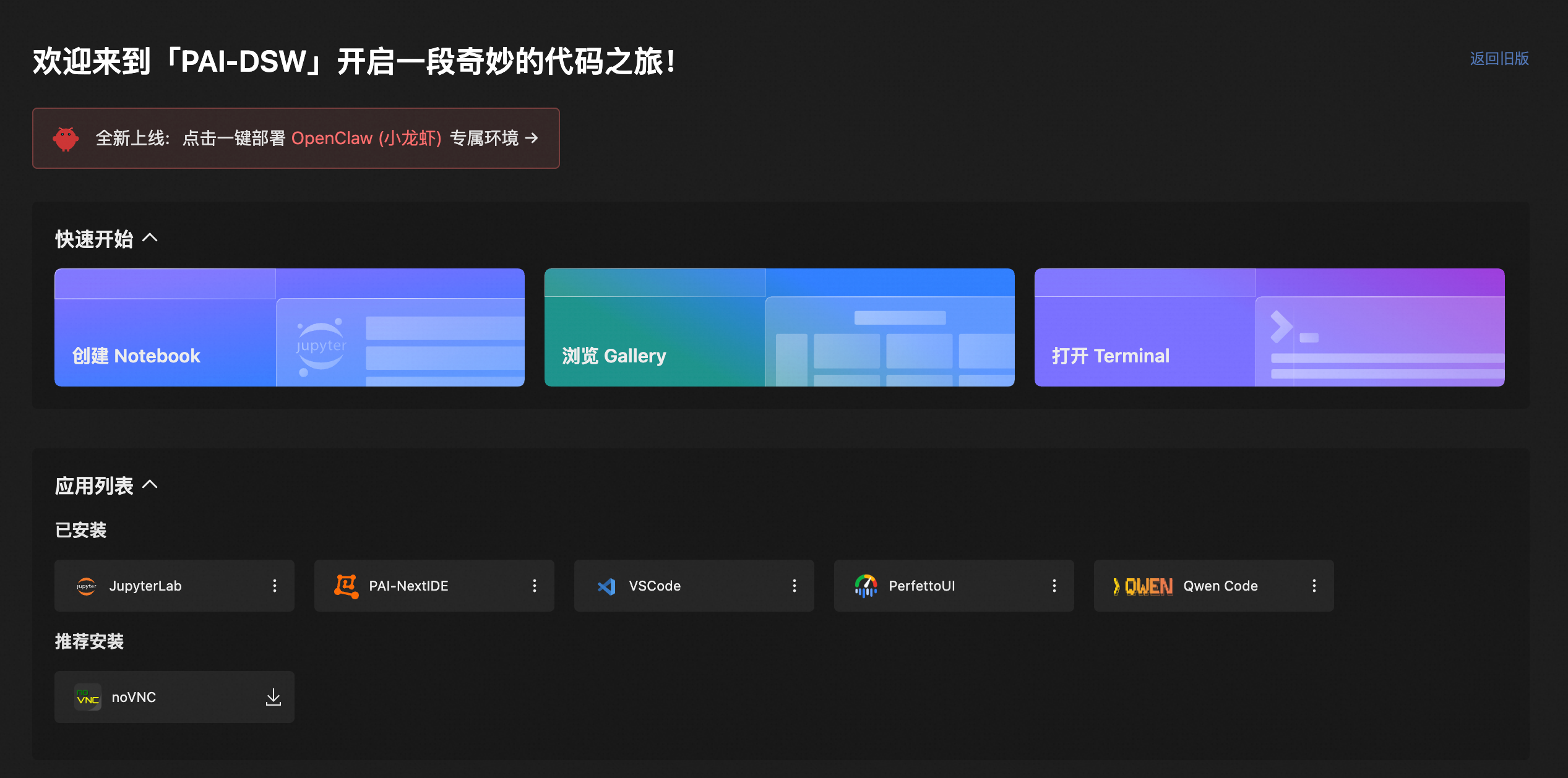Click the 返回旧版 link
This screenshot has height=778, width=1568.
click(1499, 59)
